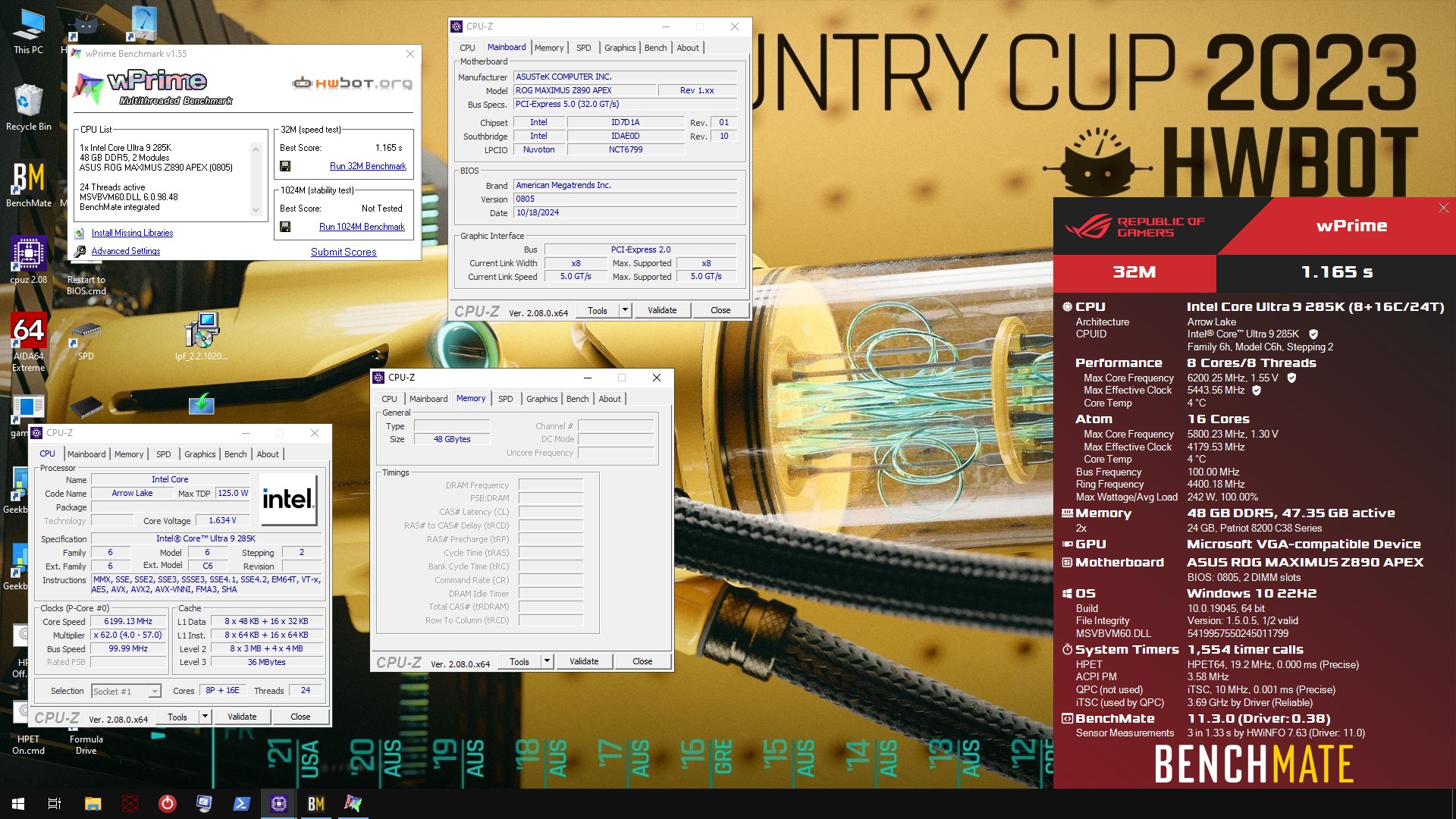This screenshot has width=1456, height=819.
Task: Switch to CPU-Z via its taskbar icon
Action: tap(278, 804)
